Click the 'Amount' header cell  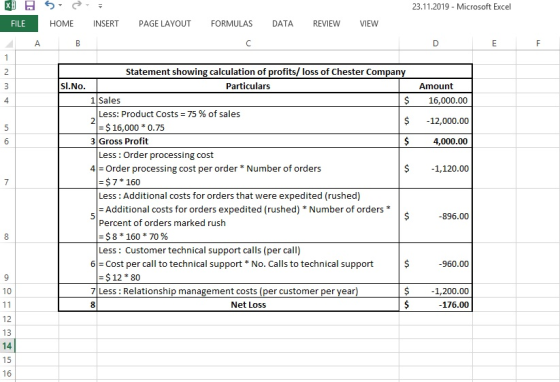point(436,86)
